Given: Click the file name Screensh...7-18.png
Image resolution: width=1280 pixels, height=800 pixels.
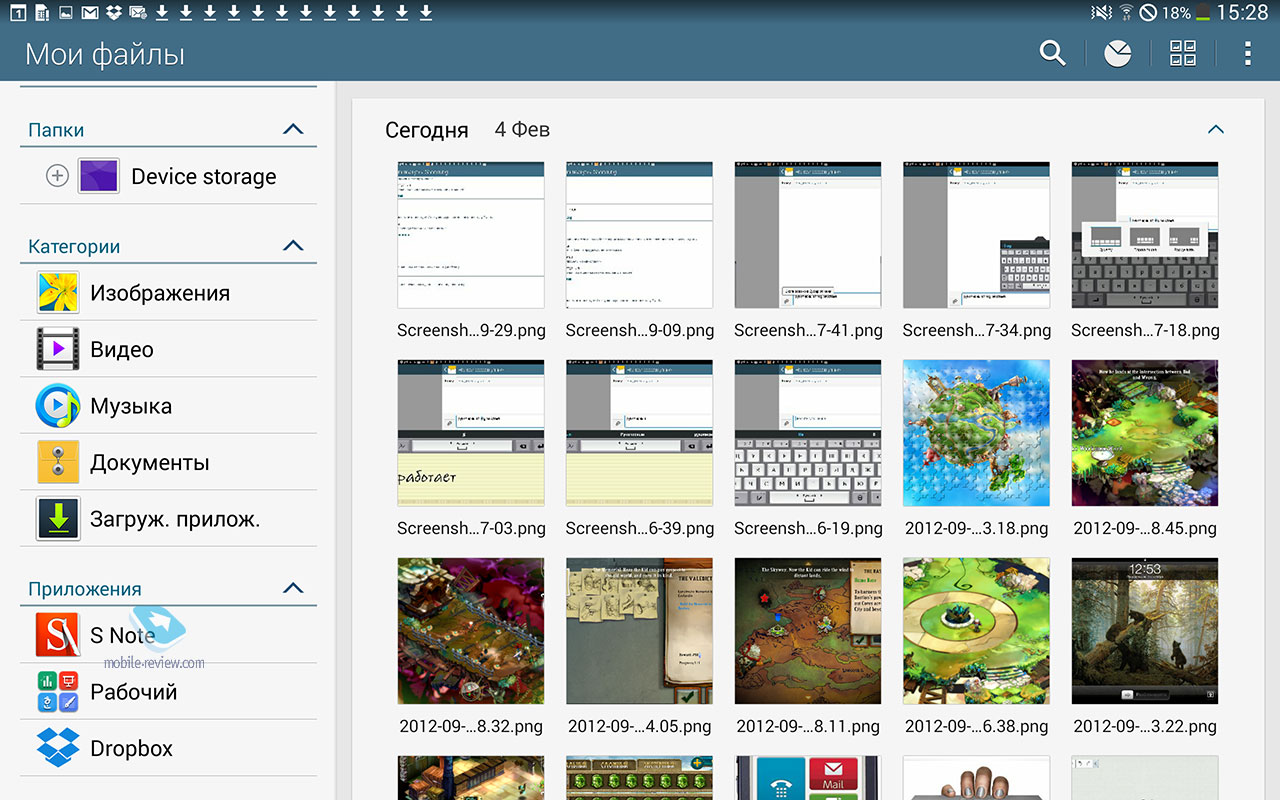Looking at the screenshot, I should (1145, 330).
